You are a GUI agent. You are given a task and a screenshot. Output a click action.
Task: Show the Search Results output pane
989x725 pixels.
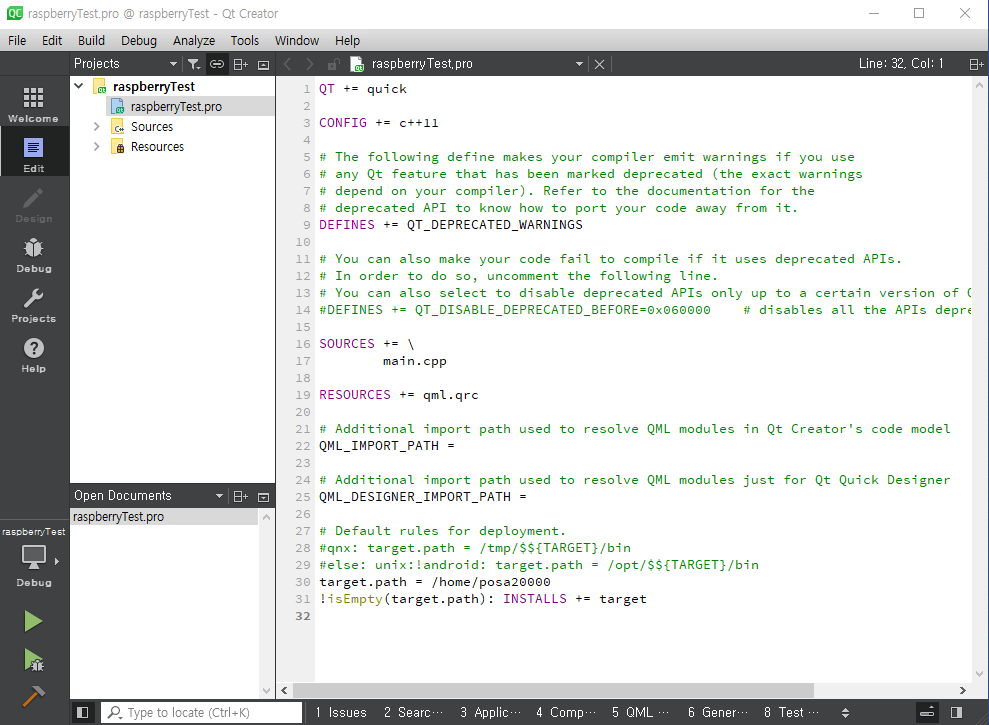(413, 712)
